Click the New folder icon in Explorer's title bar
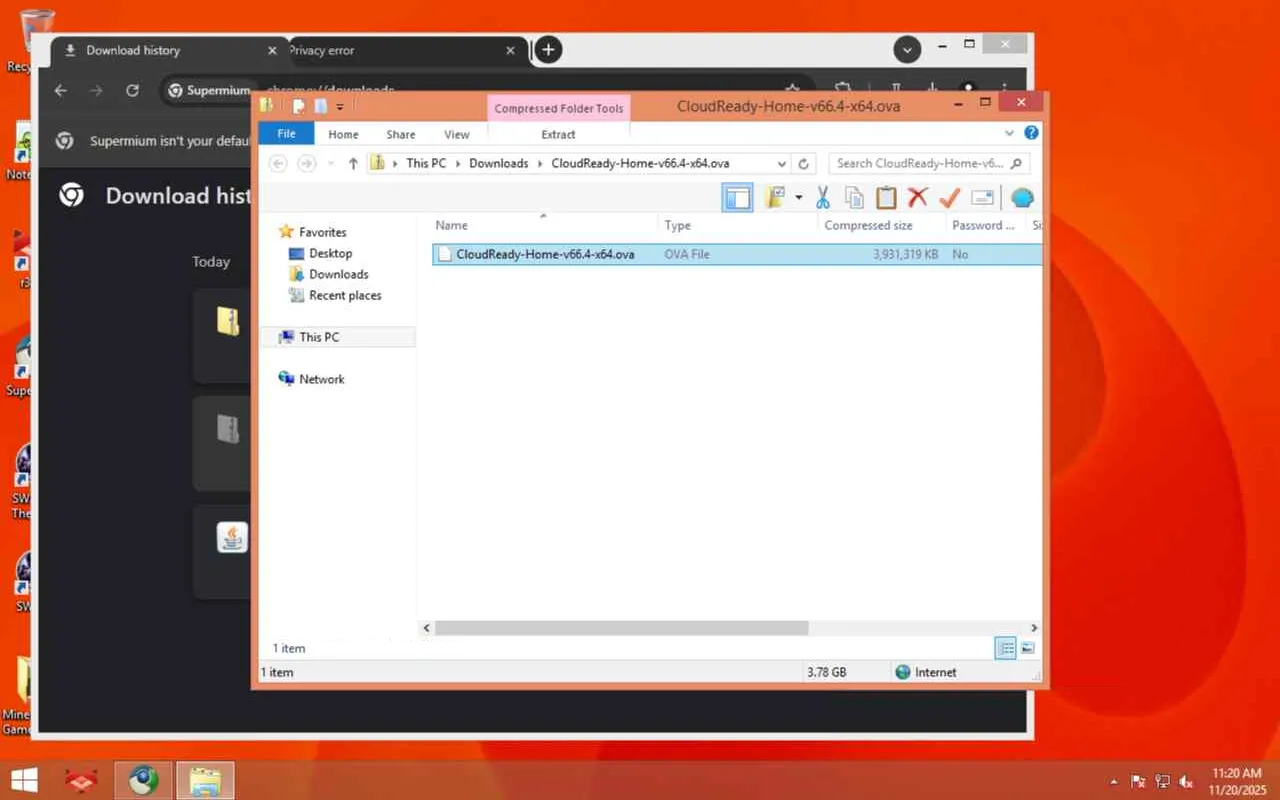 tap(320, 106)
